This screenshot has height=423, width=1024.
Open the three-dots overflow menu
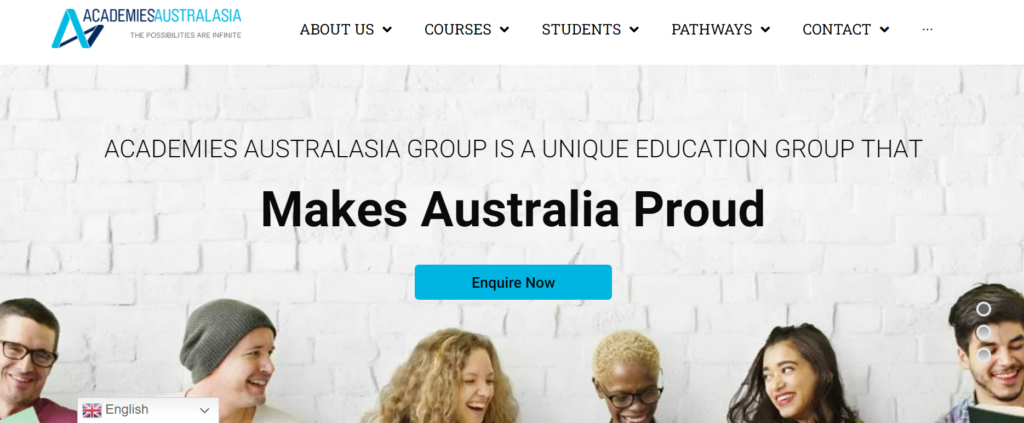(x=927, y=29)
